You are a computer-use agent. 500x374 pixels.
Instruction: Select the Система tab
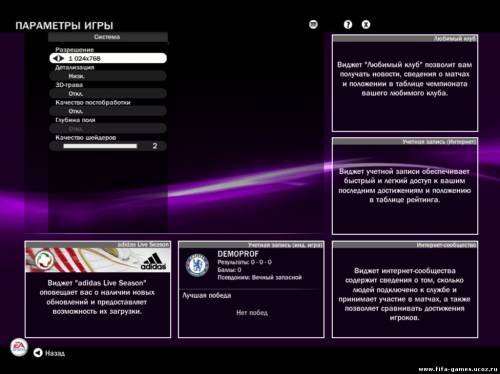click(108, 37)
